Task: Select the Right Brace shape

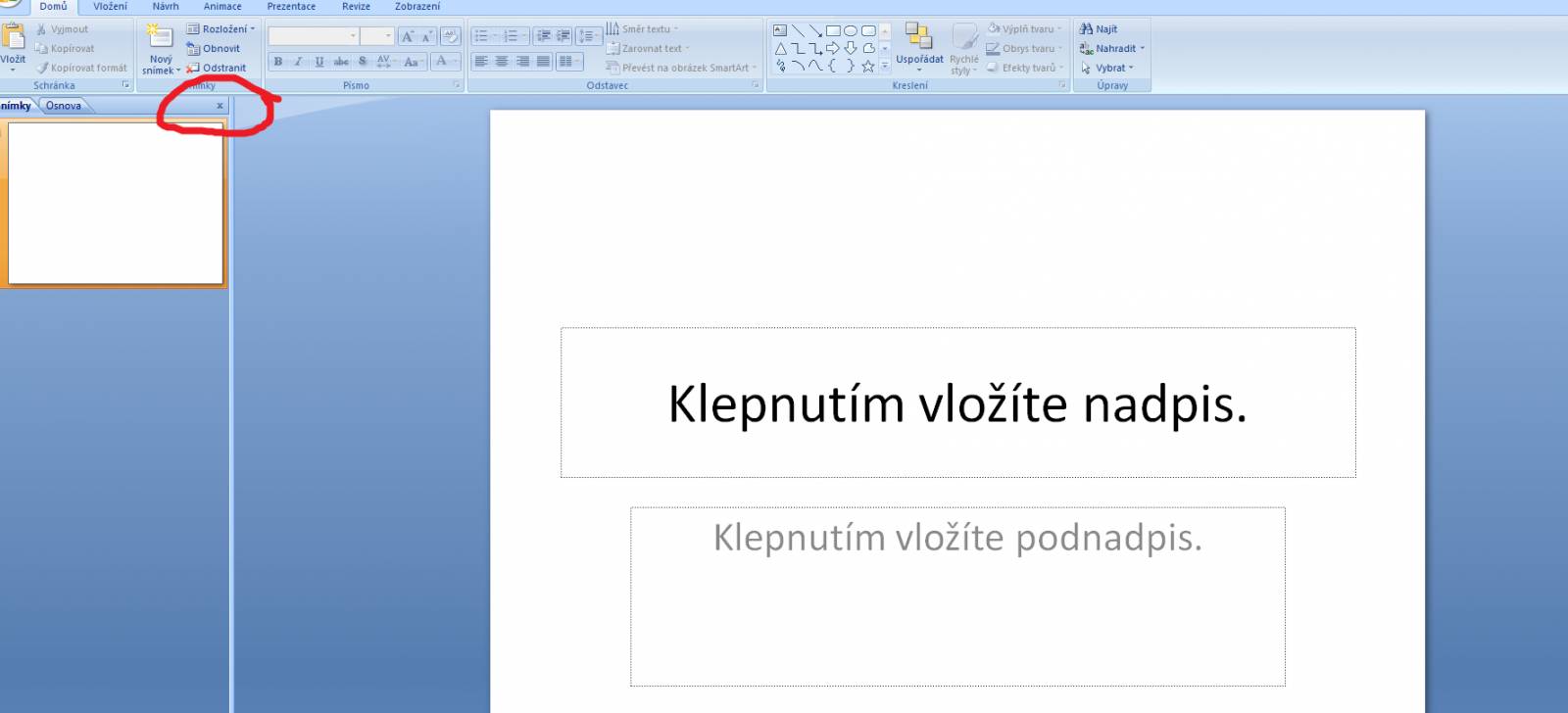Action: tap(851, 67)
